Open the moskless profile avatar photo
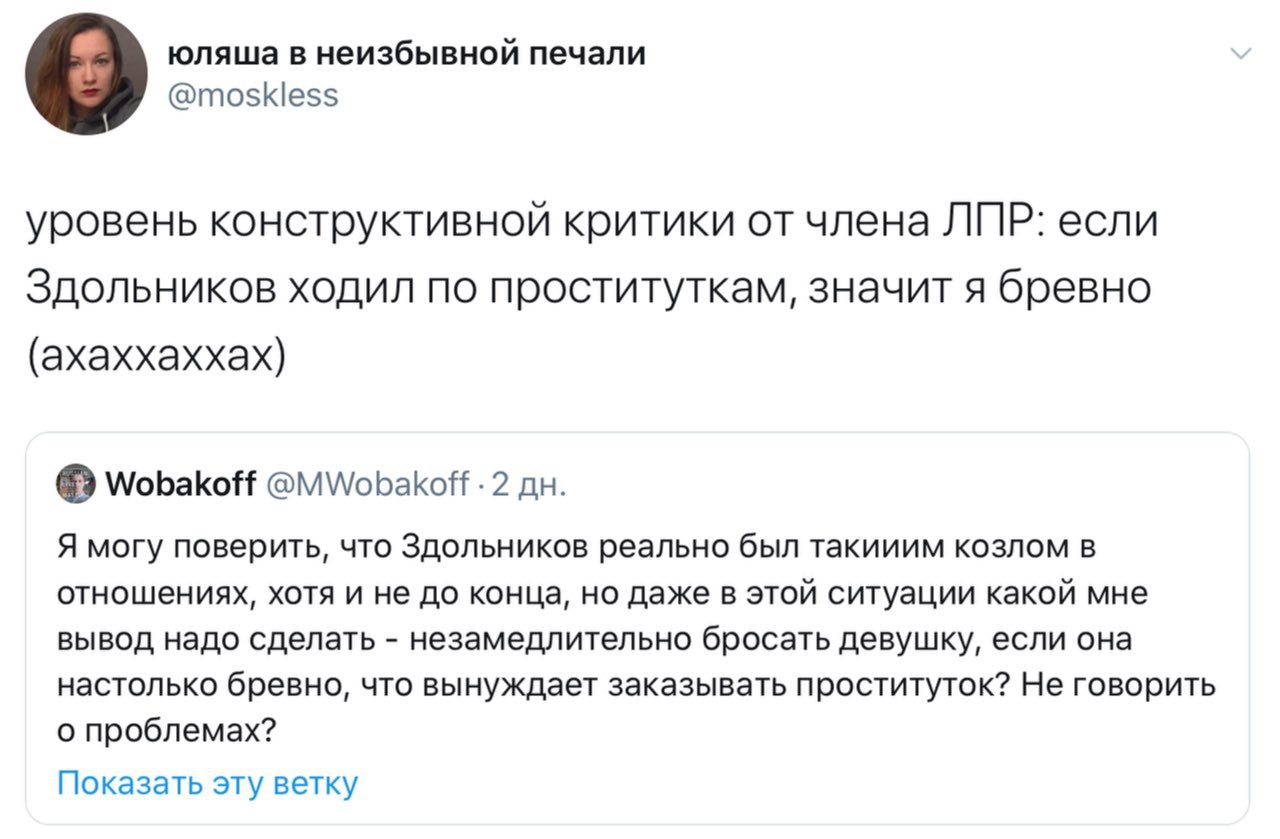Viewport: 1280px width, 839px height. (x=86, y=72)
